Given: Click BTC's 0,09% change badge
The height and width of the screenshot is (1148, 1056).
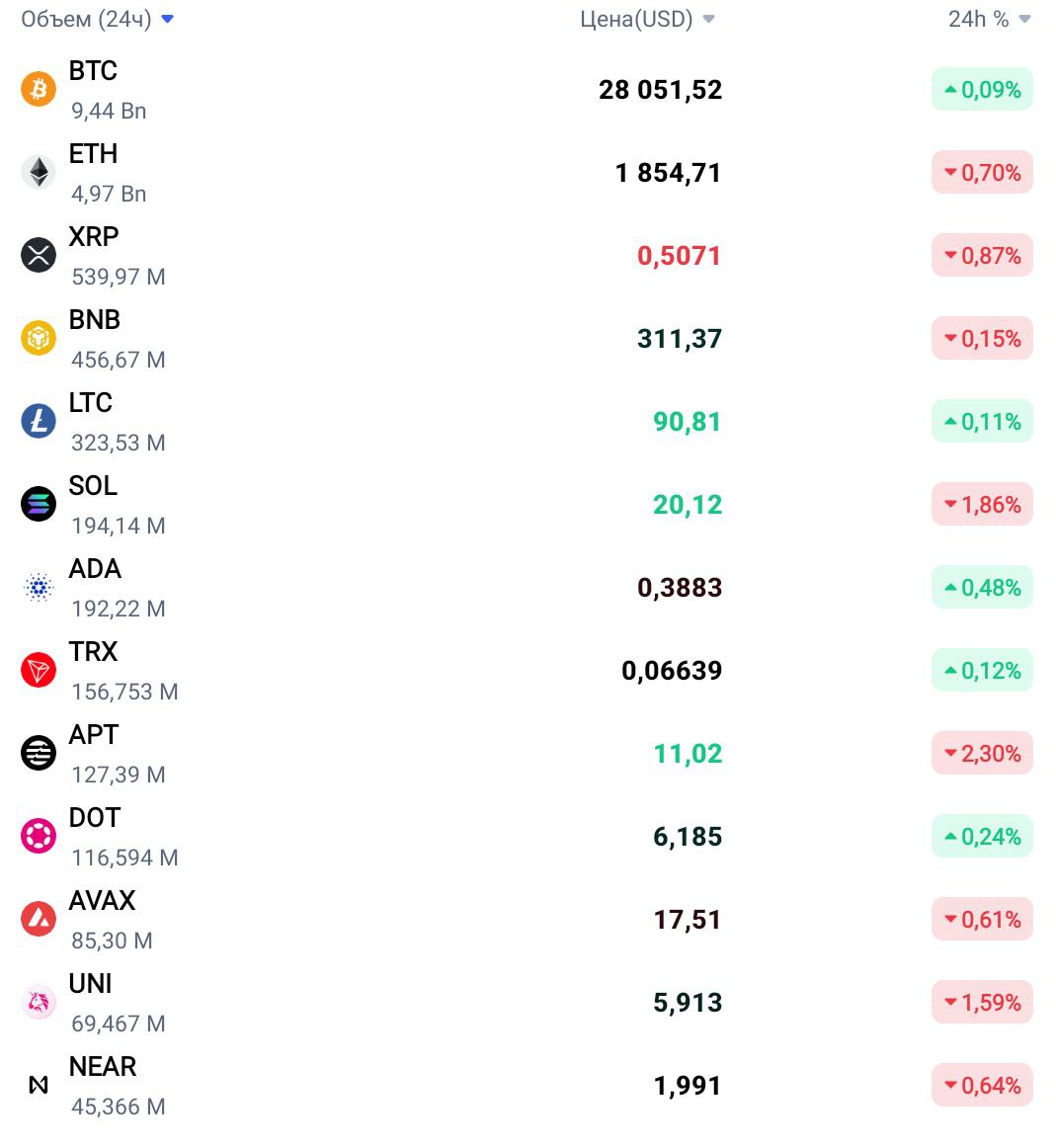Looking at the screenshot, I should point(982,89).
